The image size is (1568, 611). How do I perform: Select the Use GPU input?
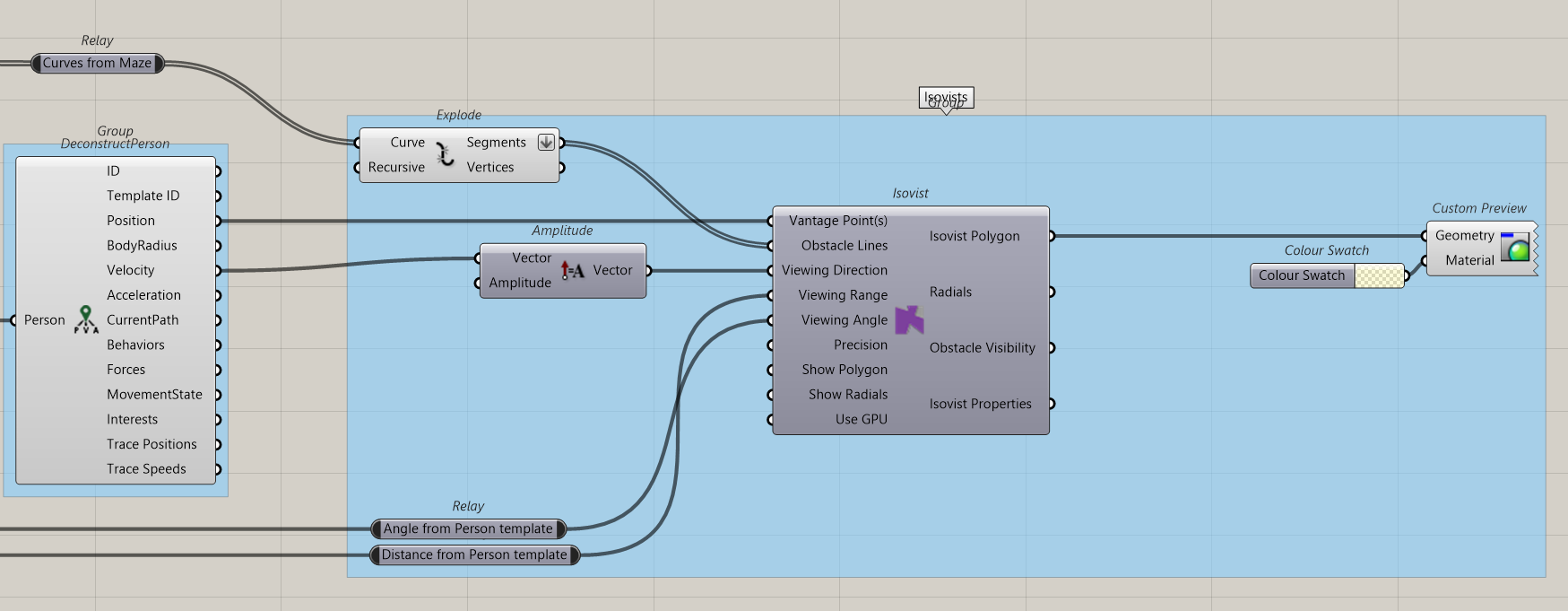click(861, 419)
